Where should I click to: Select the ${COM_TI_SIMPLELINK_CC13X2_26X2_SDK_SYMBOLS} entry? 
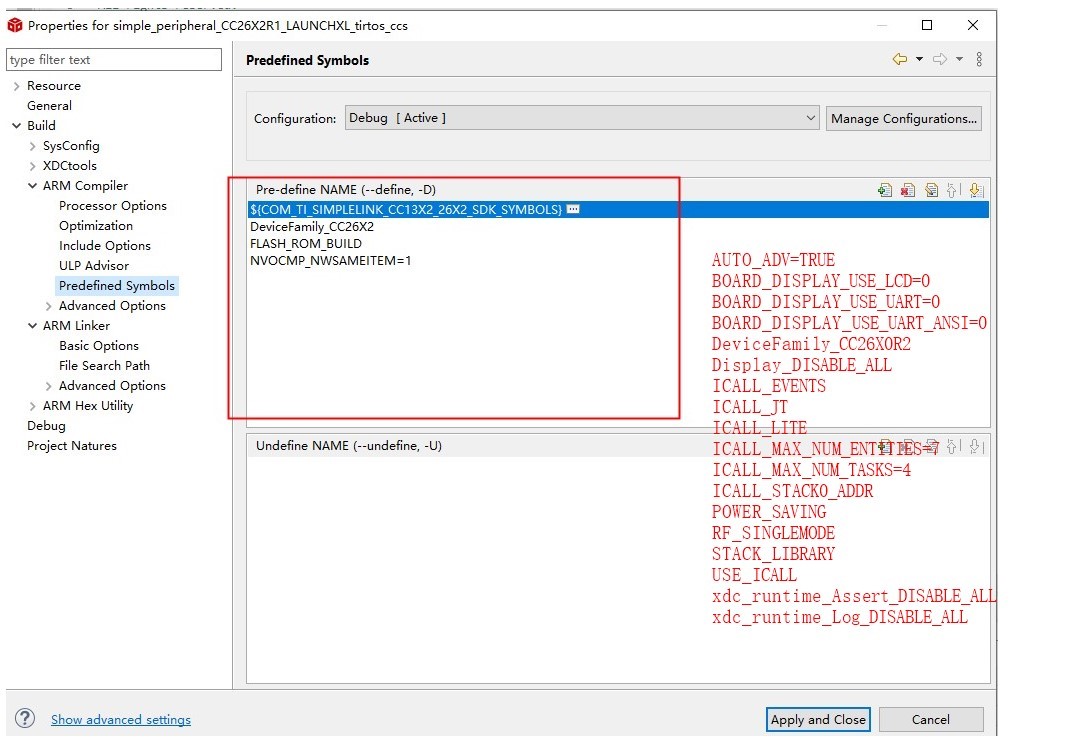pos(618,209)
